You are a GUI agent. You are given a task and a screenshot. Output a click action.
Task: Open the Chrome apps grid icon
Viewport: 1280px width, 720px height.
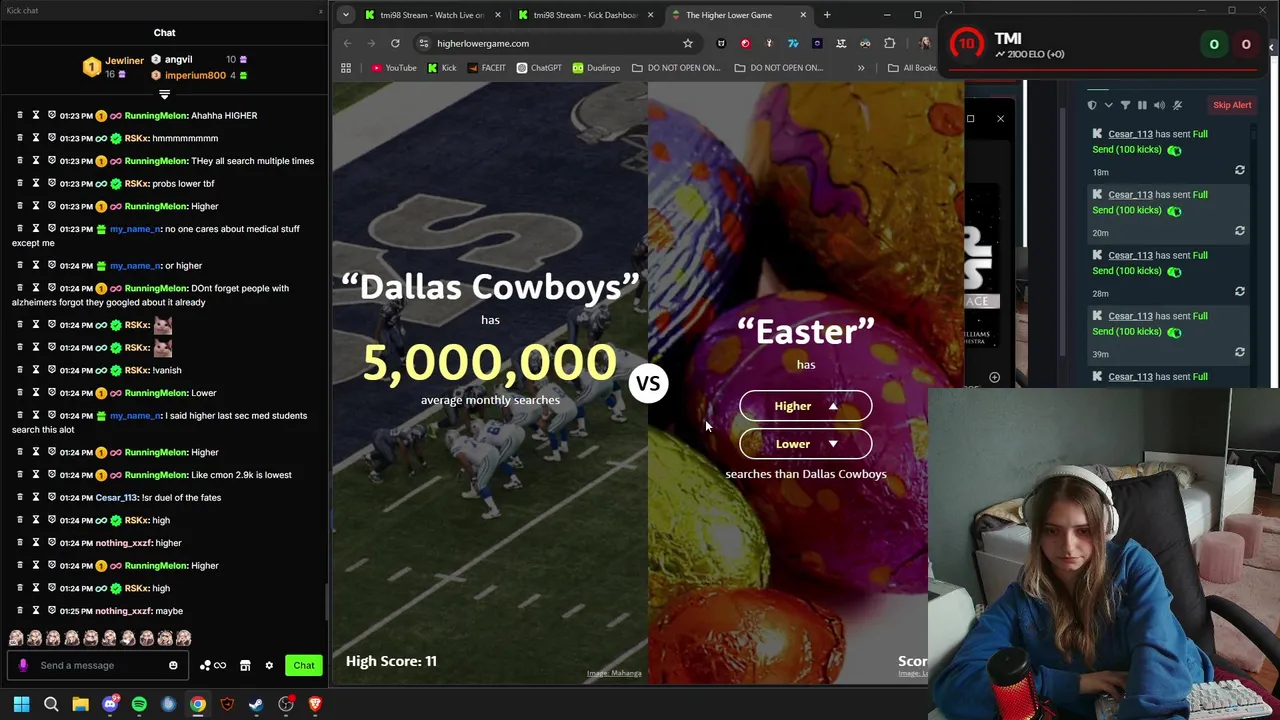point(346,68)
